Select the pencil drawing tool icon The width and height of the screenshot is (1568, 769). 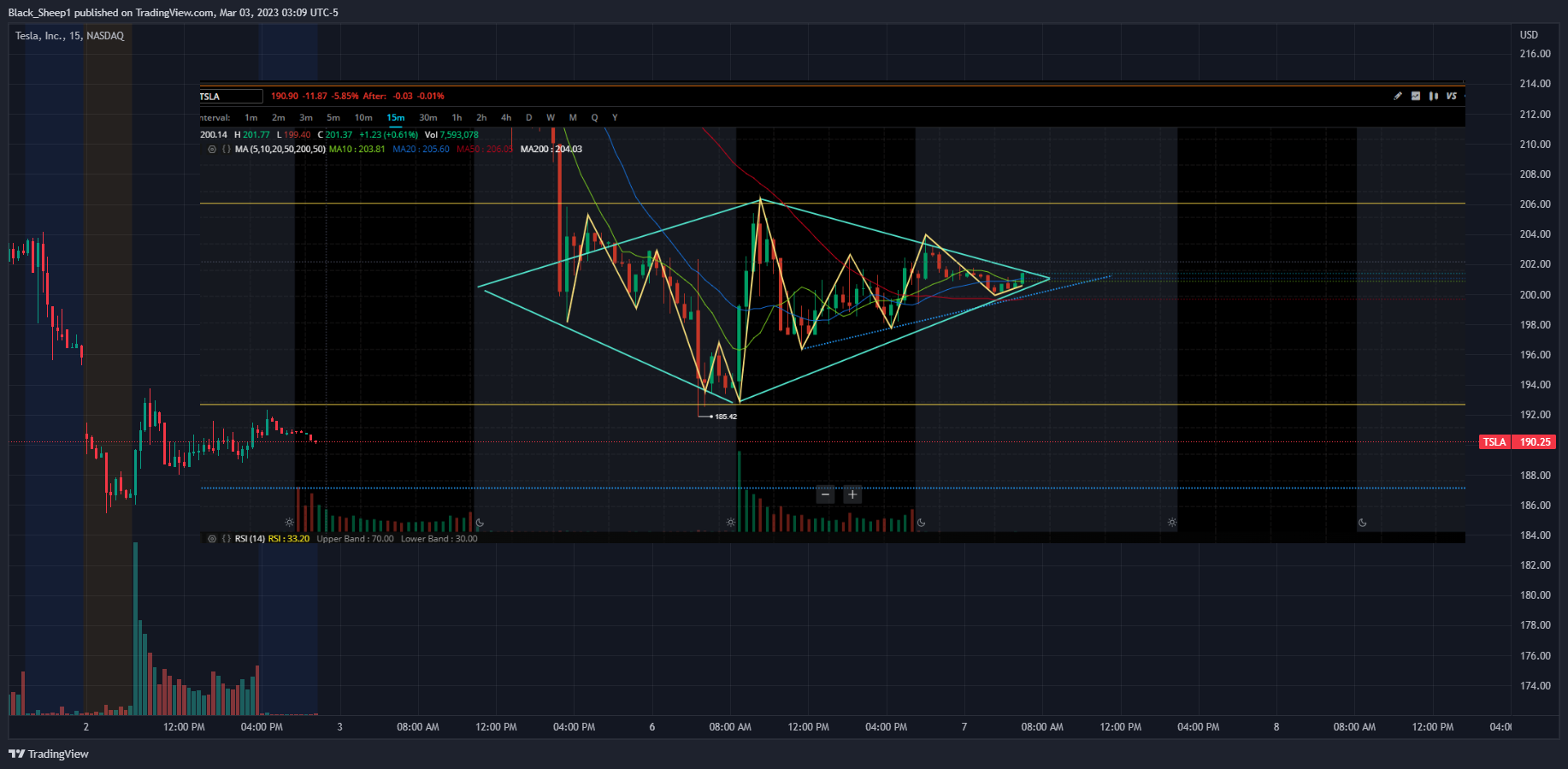pos(1398,96)
